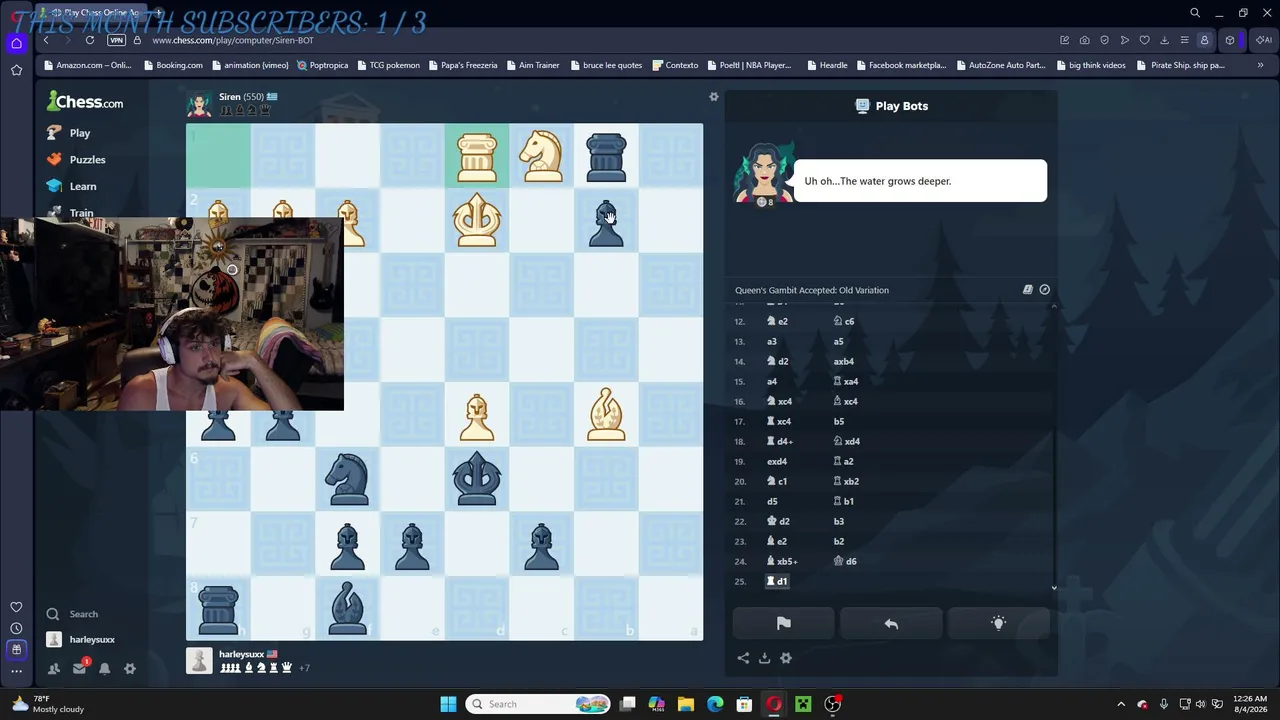Image resolution: width=1280 pixels, height=720 pixels.
Task: Toggle the VPN badge in address bar
Action: point(117,40)
